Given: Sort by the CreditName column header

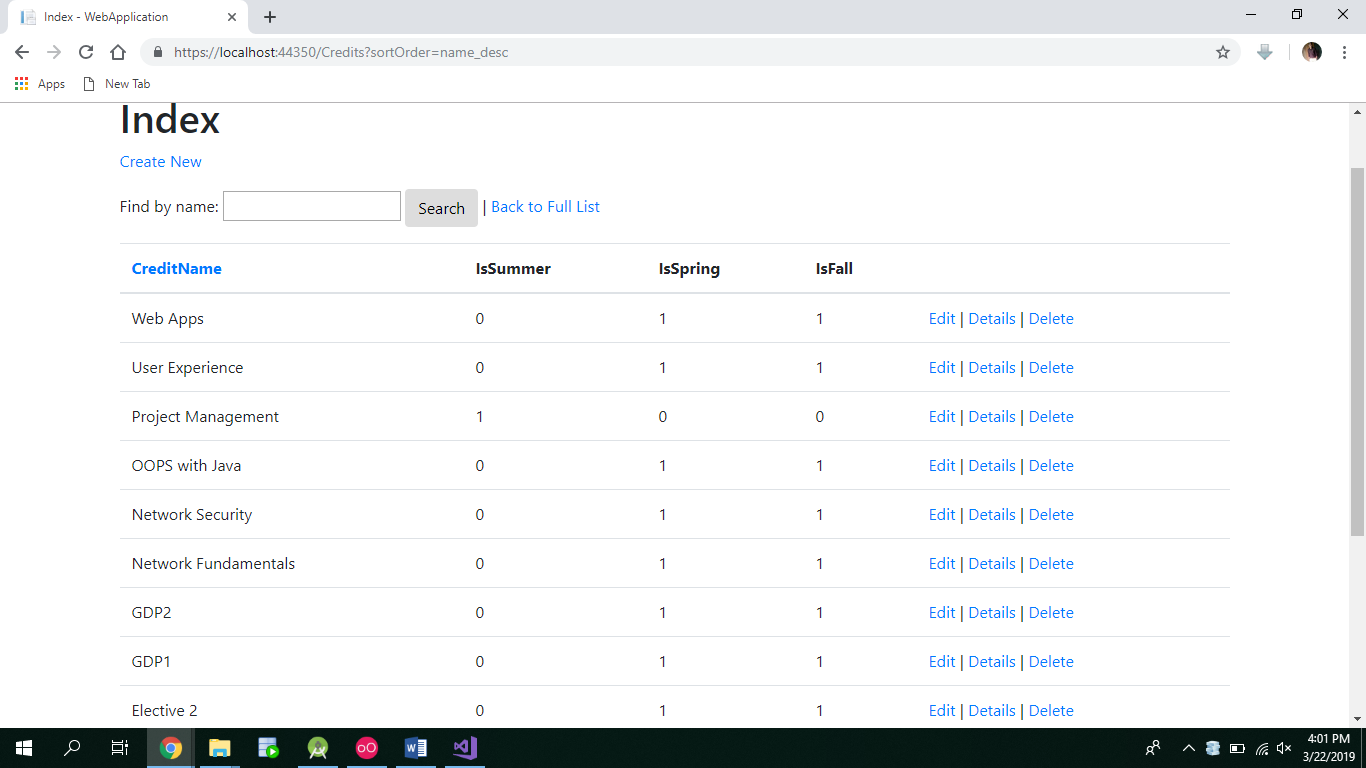Looking at the screenshot, I should click(x=177, y=268).
